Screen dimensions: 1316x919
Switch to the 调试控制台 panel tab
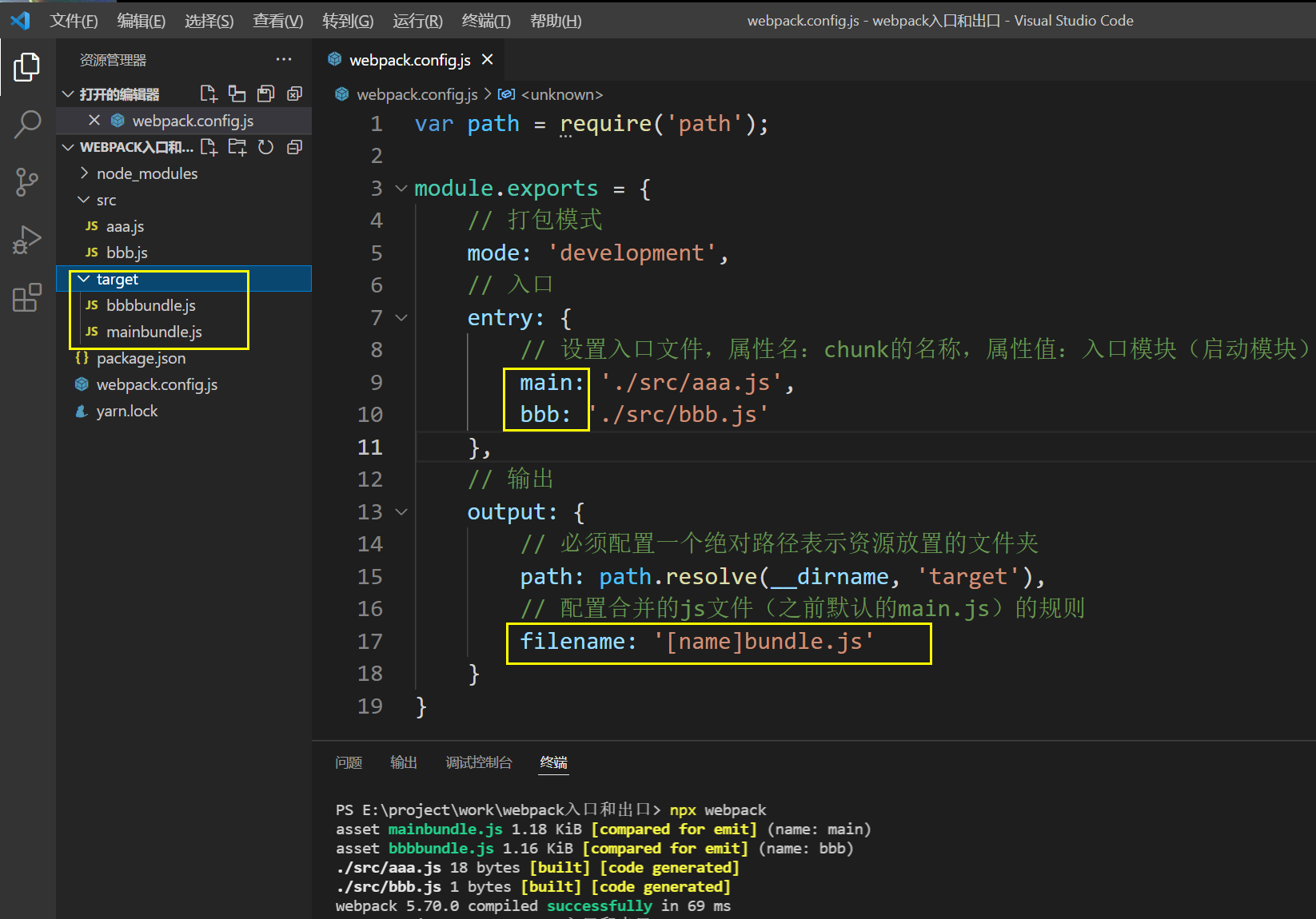pos(479,762)
